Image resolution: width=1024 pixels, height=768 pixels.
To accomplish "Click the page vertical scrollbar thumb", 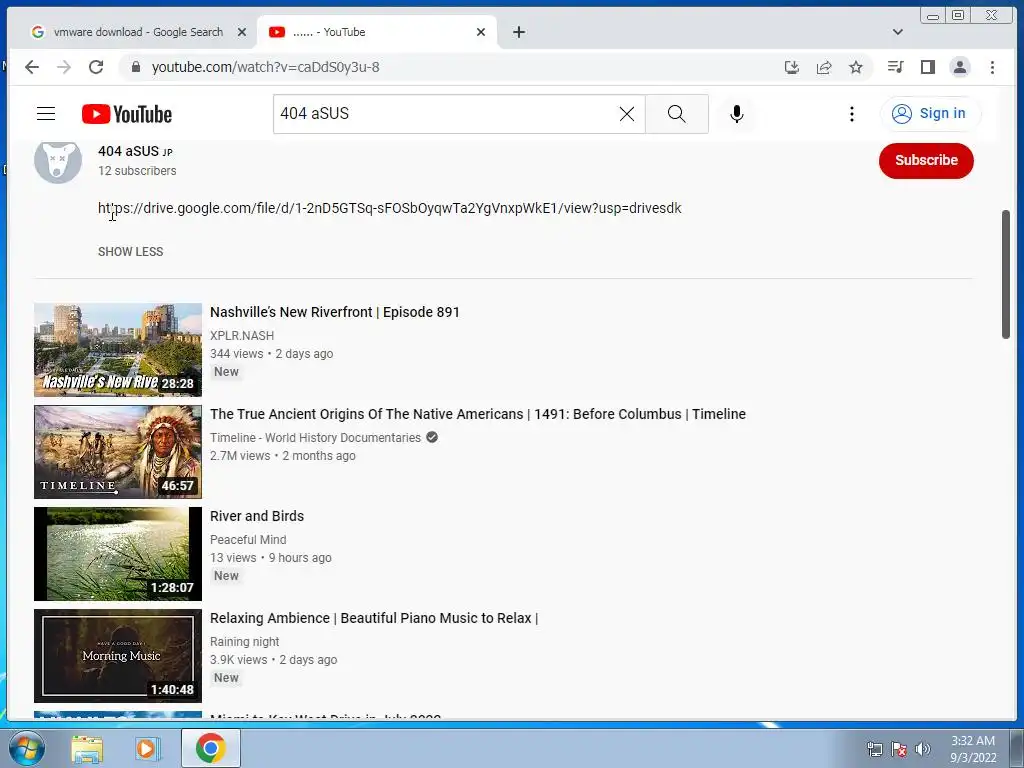I will point(1006,274).
